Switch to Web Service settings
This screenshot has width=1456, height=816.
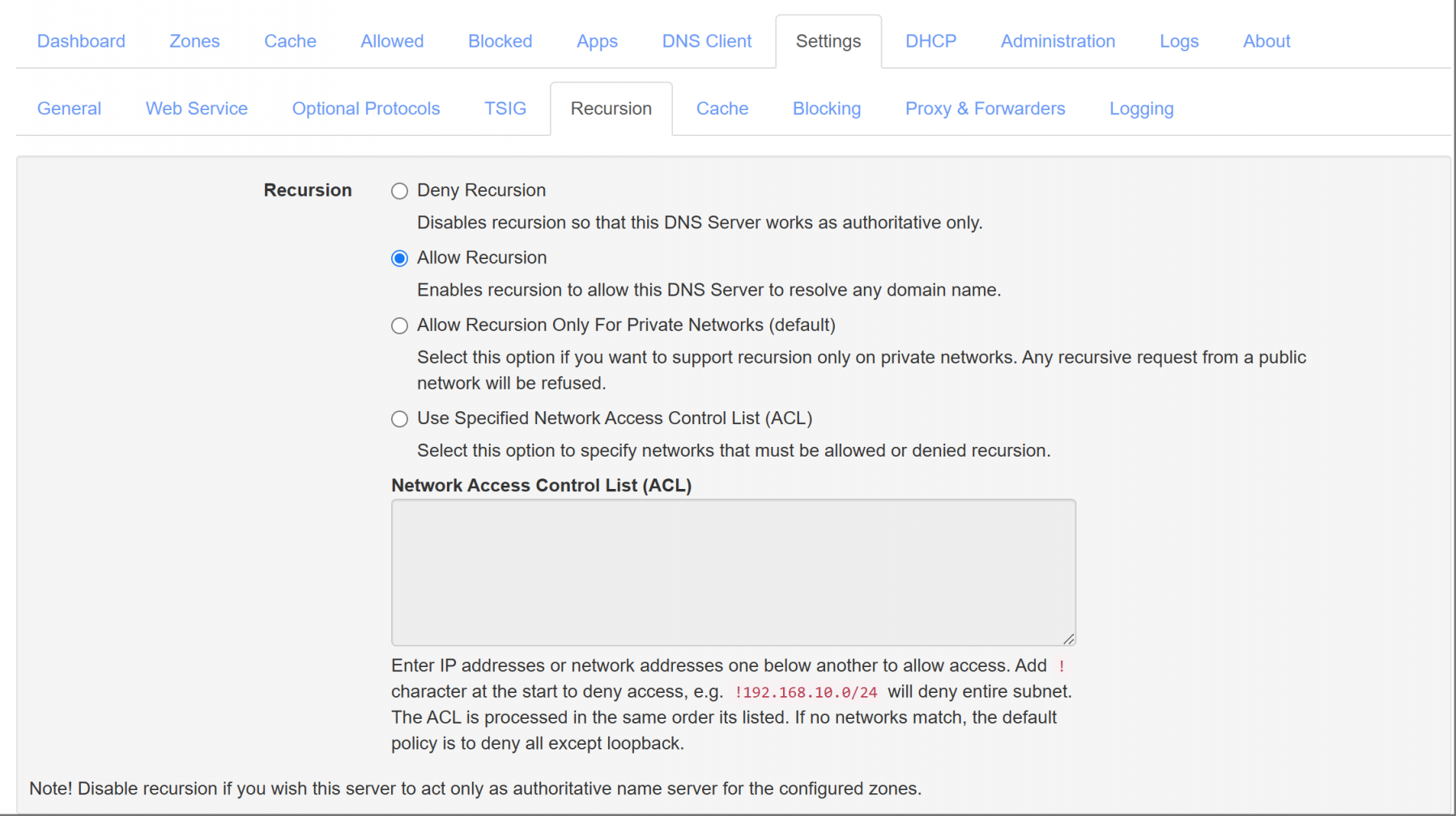coord(196,108)
